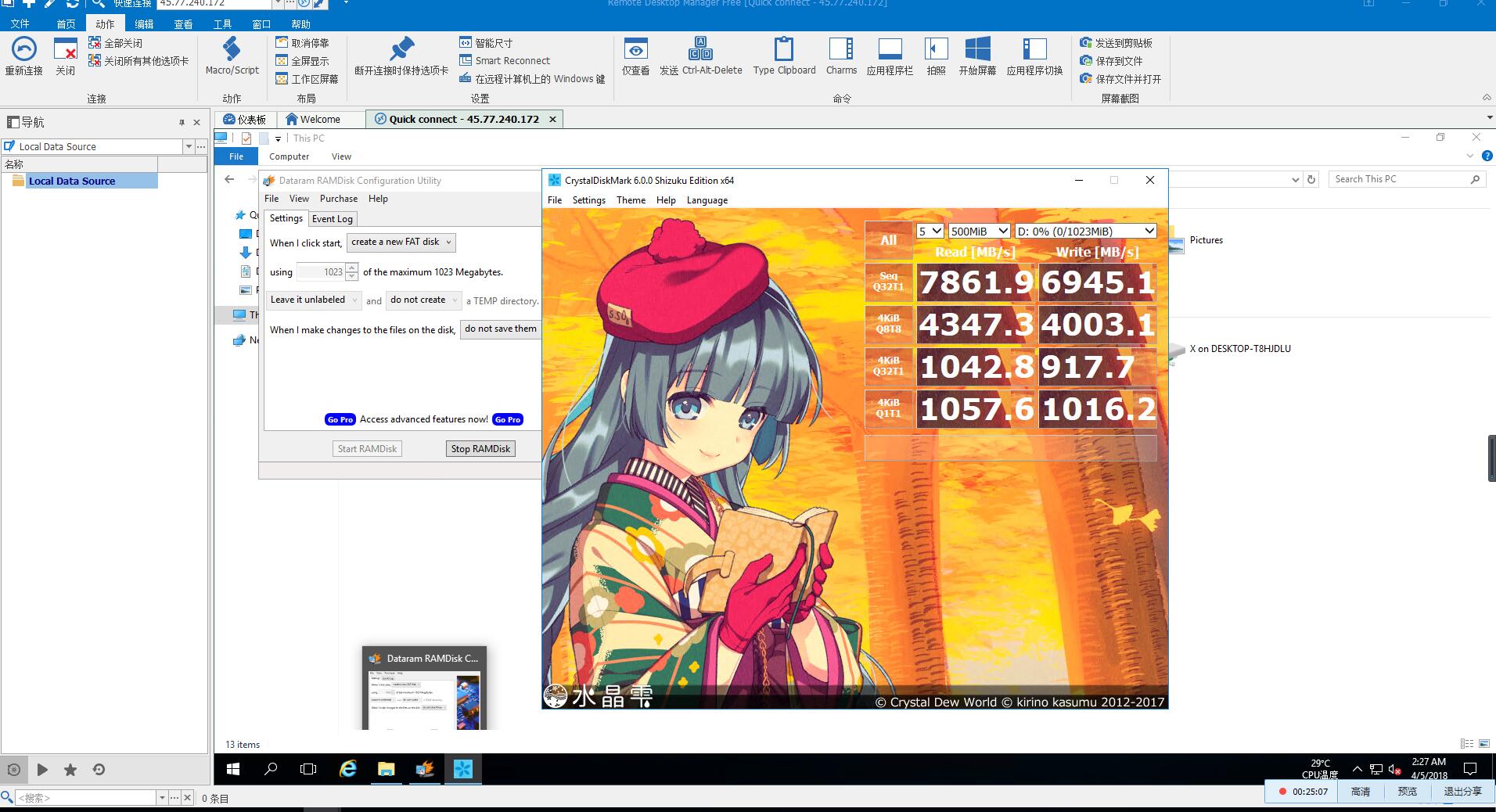Open the remote notification center icon
1496x812 pixels.
(x=1470, y=769)
